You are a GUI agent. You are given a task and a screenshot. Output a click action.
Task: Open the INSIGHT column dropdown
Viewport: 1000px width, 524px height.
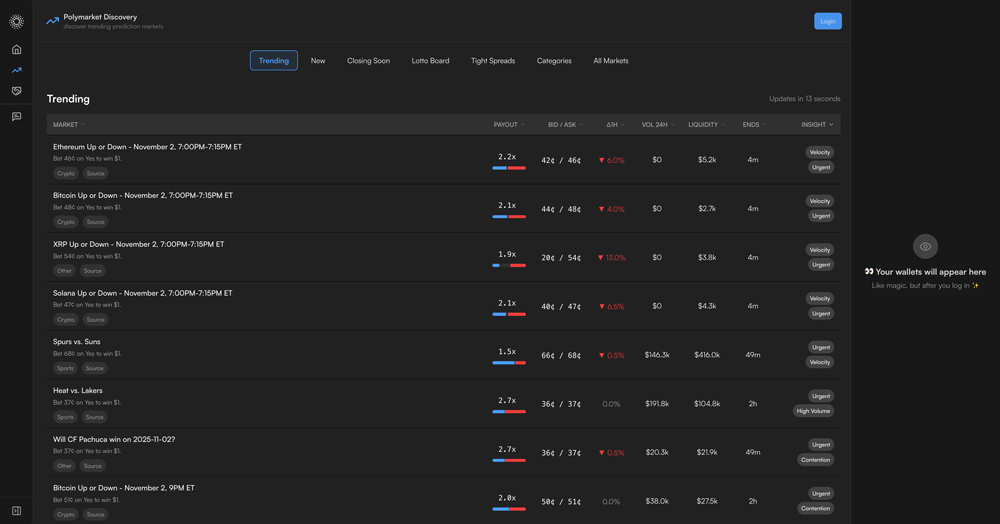click(x=831, y=125)
